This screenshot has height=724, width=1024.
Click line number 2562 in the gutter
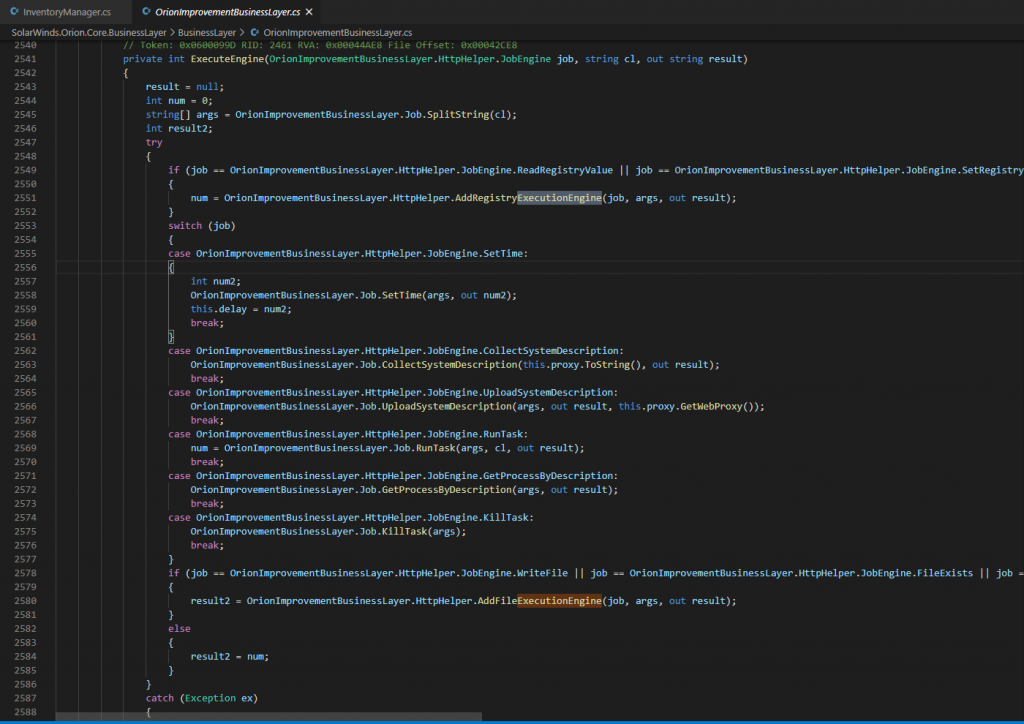25,351
